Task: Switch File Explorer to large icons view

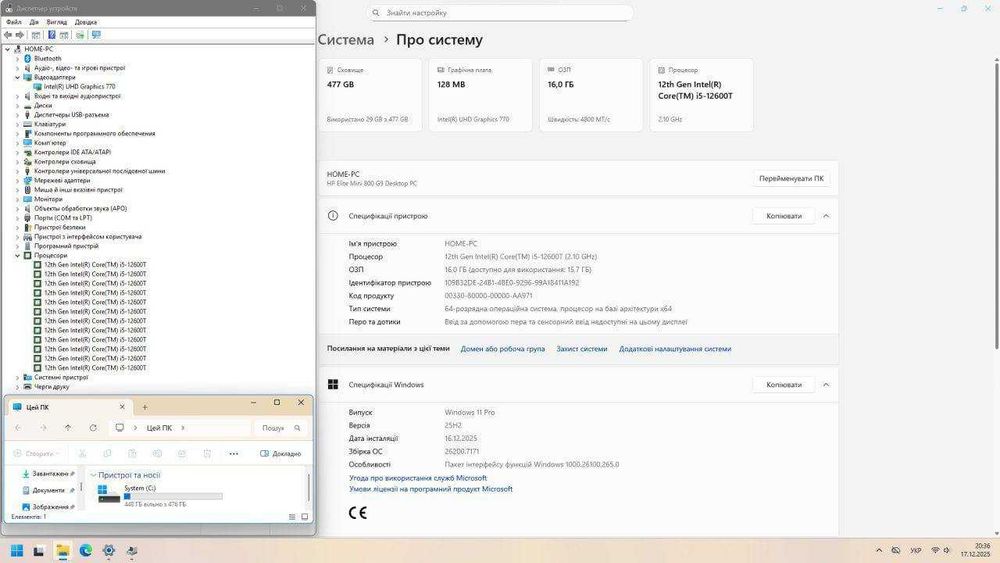Action: point(304,516)
